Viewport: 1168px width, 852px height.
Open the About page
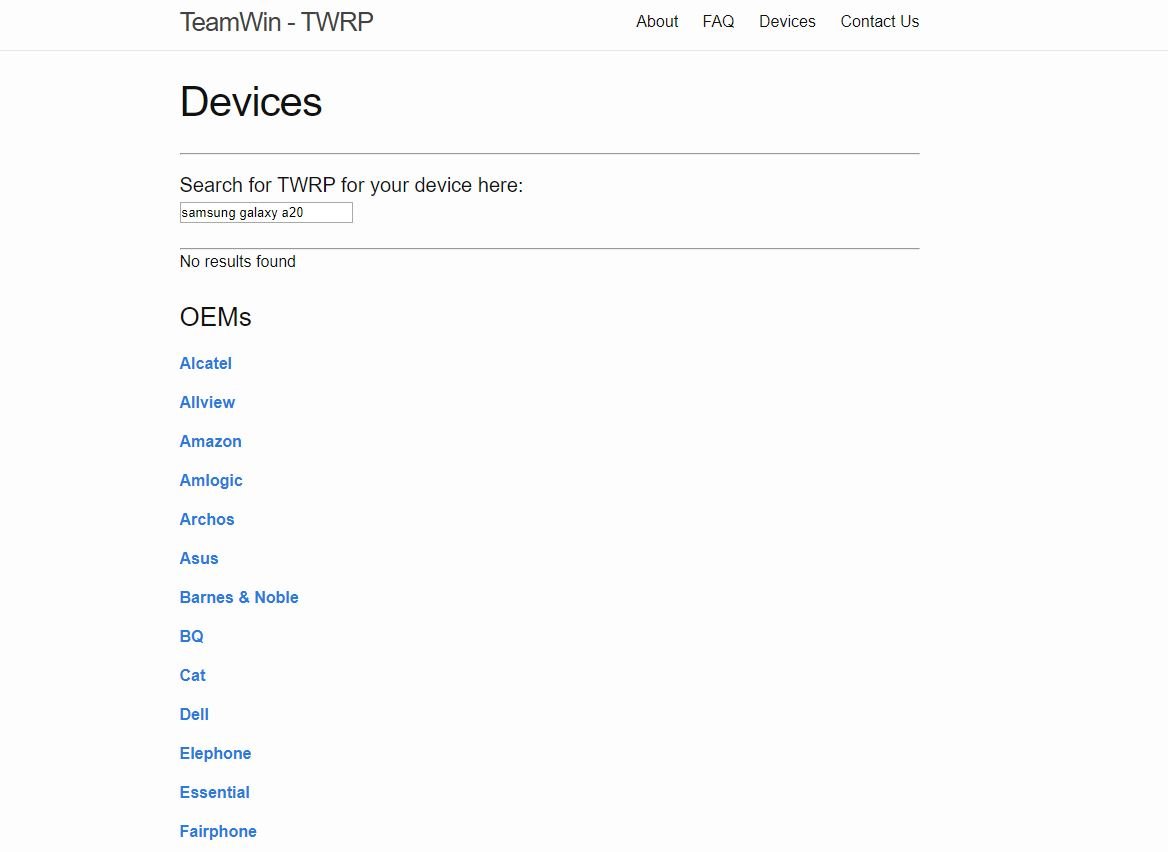[657, 21]
